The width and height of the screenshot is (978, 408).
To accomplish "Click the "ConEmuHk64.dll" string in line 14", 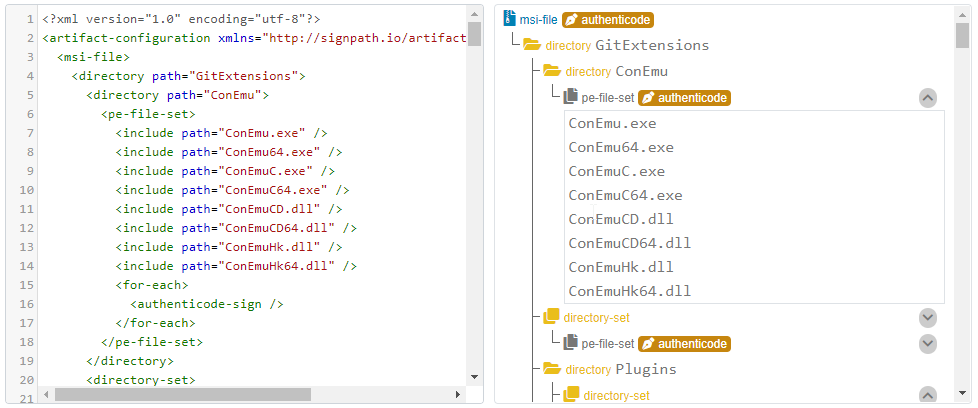I will (276, 266).
